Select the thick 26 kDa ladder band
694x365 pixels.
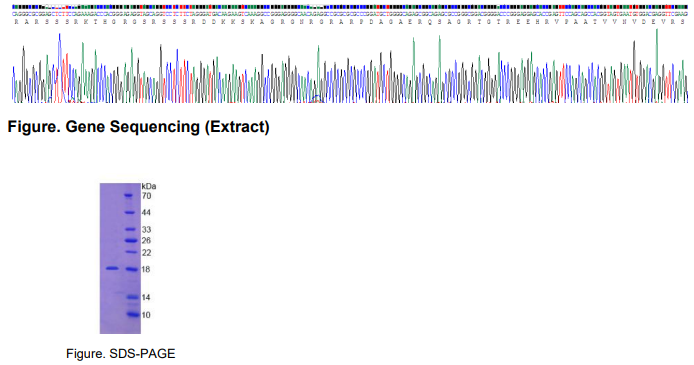pos(131,241)
